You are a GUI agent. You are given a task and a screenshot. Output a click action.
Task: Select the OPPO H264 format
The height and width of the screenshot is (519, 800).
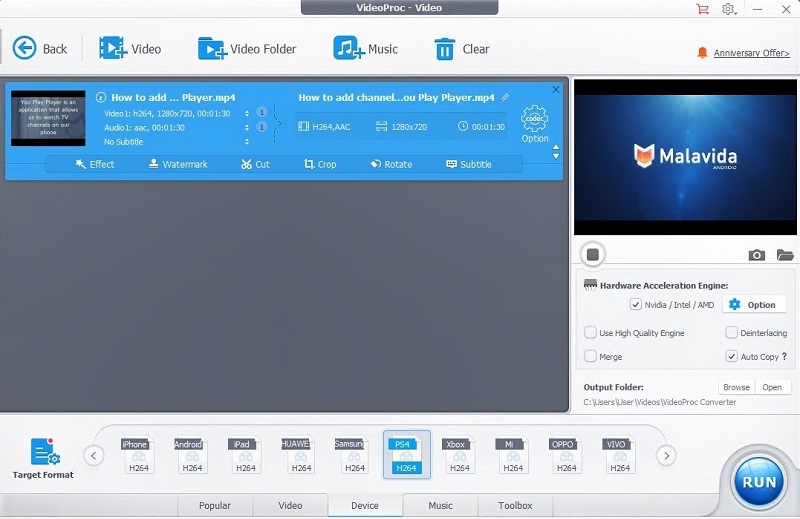coord(567,455)
